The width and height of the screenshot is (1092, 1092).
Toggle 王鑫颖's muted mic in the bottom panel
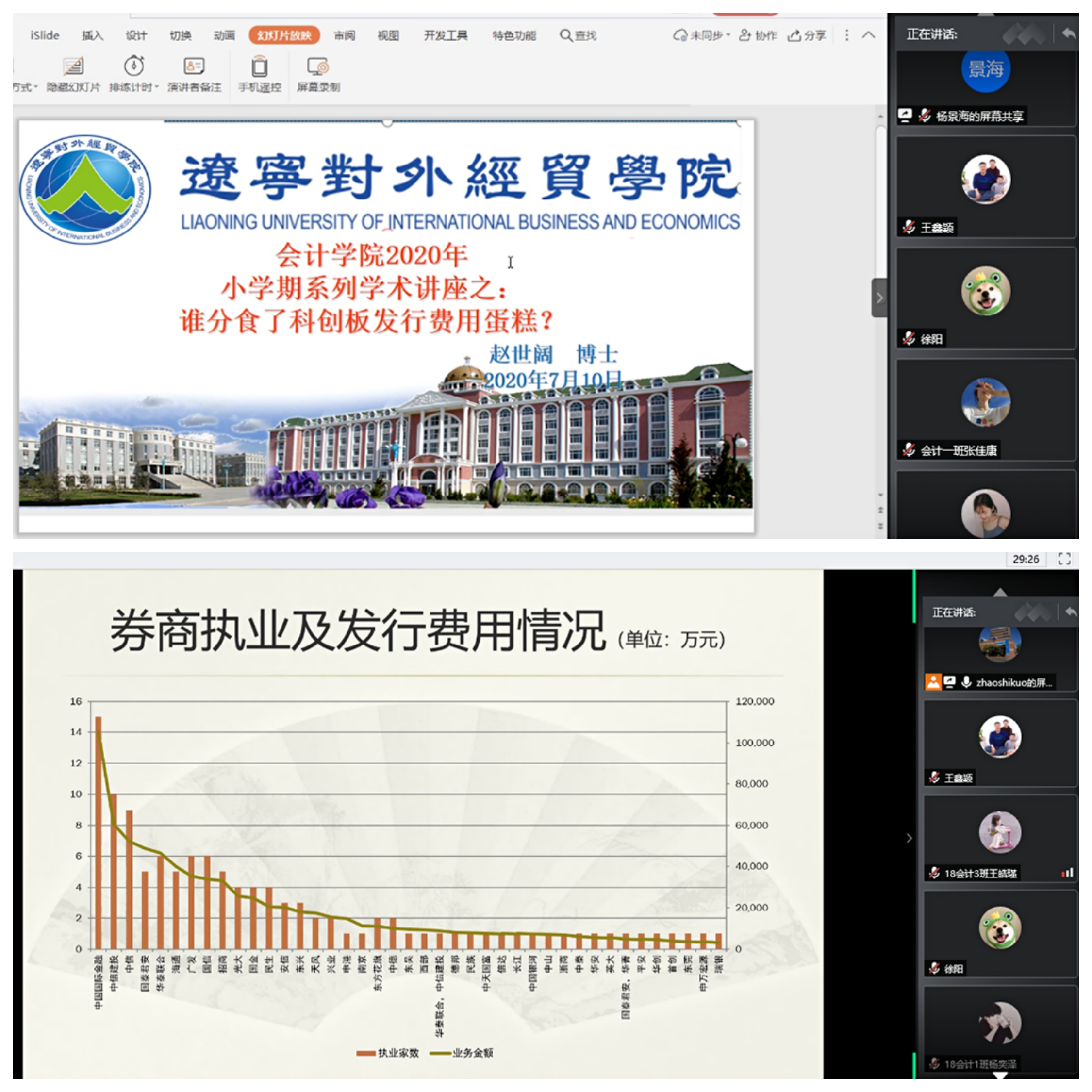[x=934, y=778]
